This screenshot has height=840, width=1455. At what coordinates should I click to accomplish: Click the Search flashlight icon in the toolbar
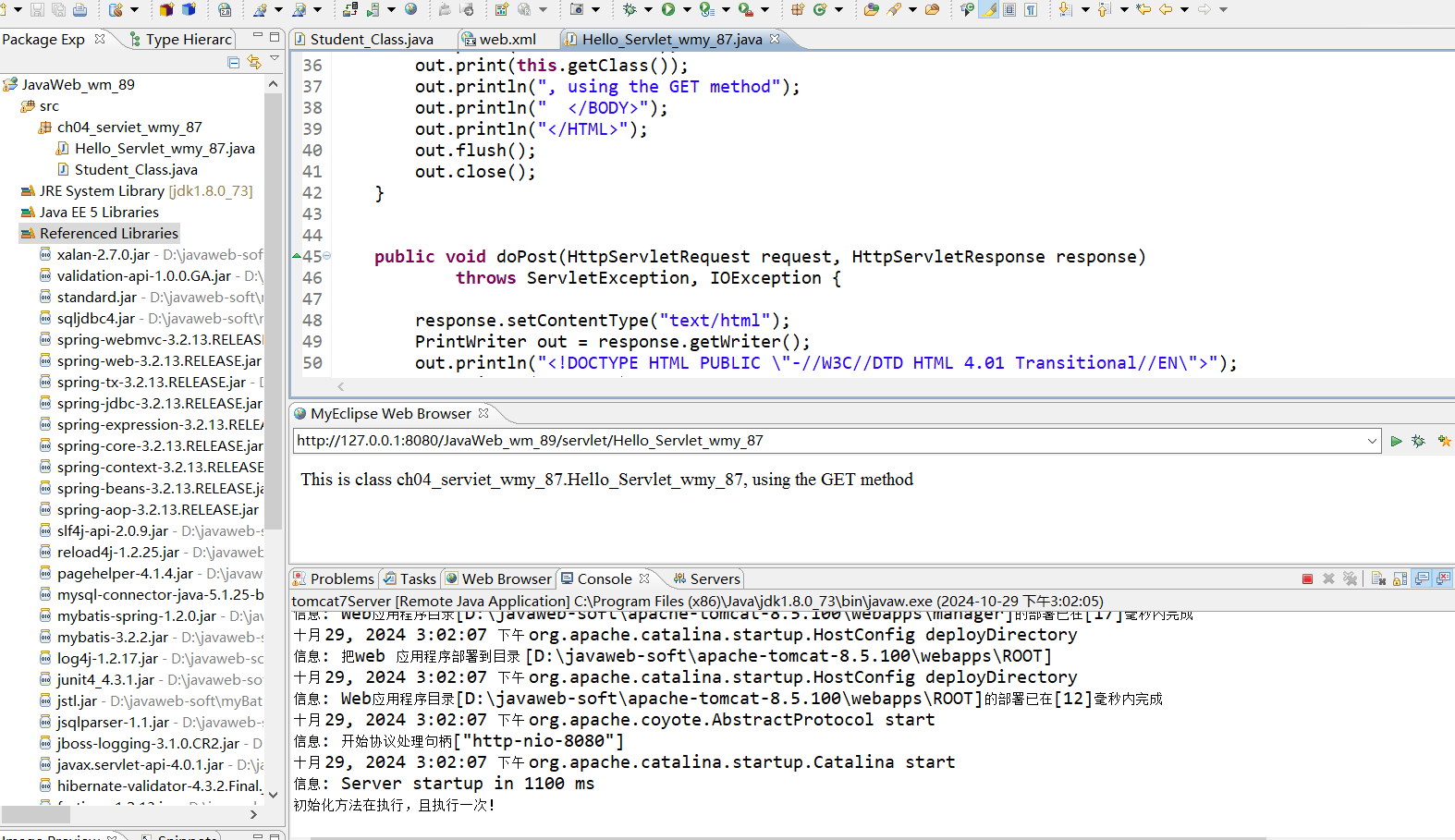(x=894, y=9)
